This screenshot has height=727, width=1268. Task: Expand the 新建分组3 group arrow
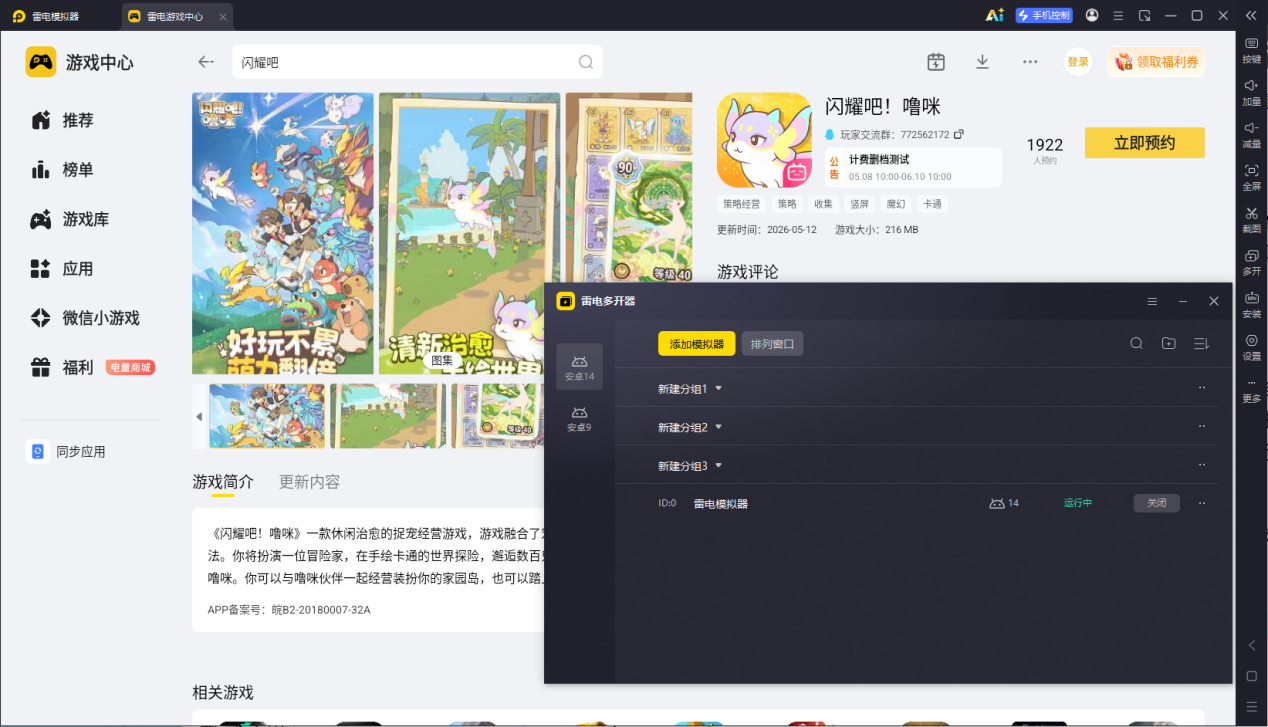click(718, 466)
